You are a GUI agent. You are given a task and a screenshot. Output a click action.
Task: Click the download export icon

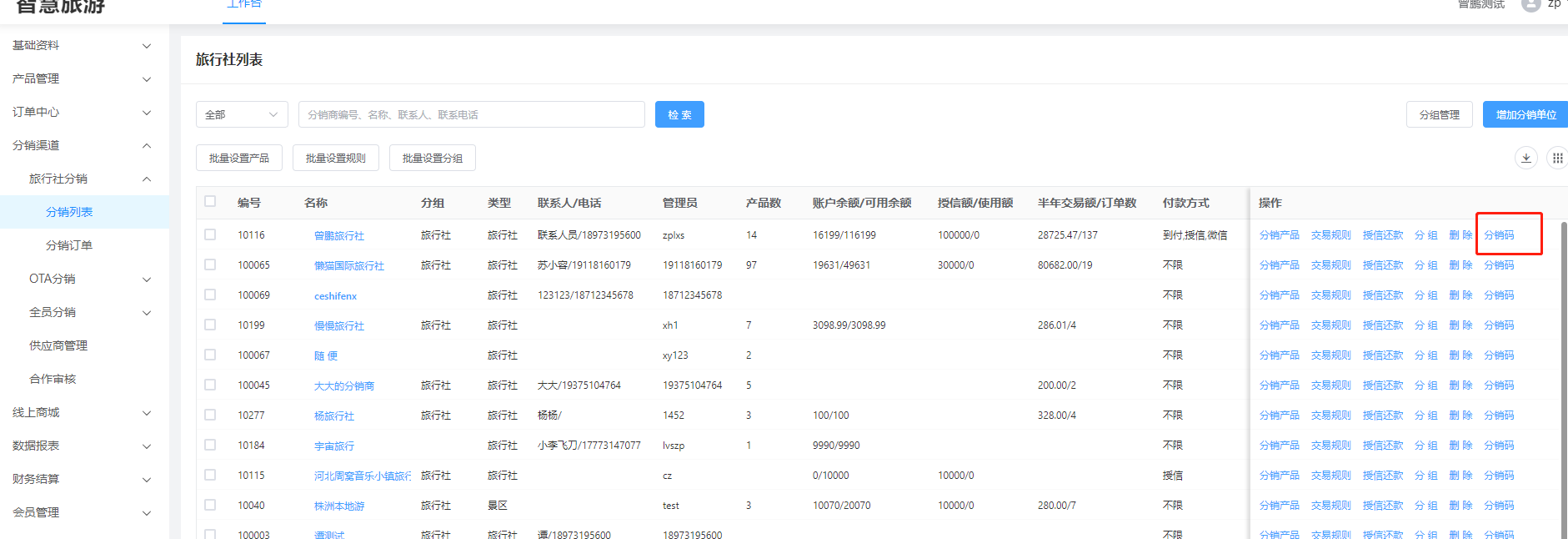point(1525,158)
